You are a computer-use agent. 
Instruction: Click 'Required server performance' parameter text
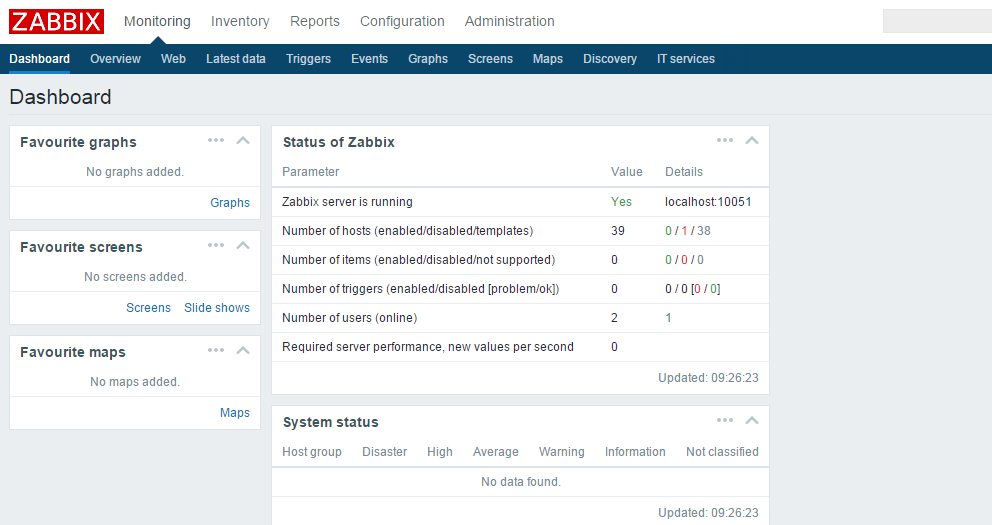pyautogui.click(x=428, y=347)
